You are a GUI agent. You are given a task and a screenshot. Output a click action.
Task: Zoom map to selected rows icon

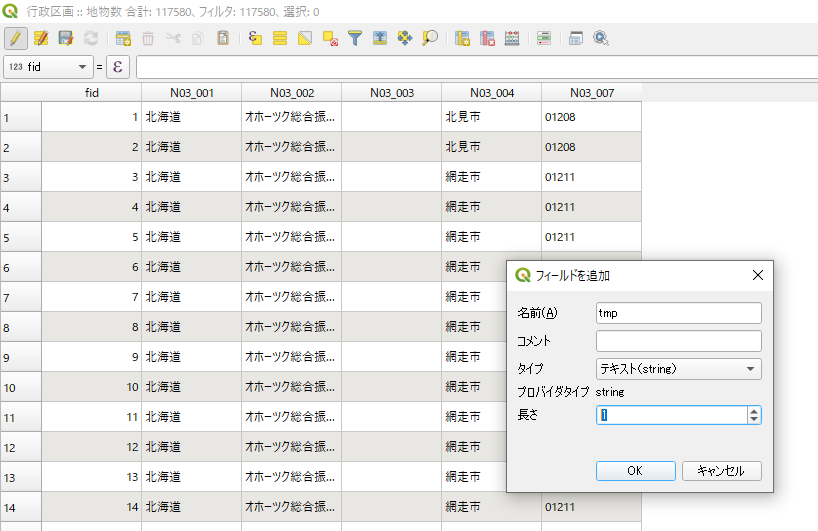click(x=430, y=38)
